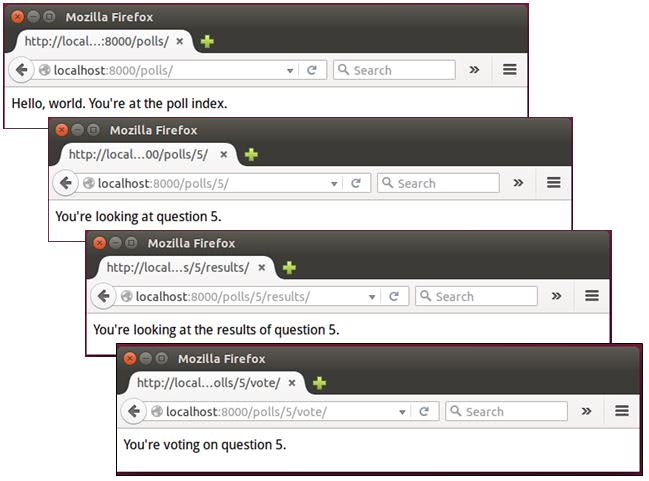649x481 pixels.
Task: Select the http://local...s/5/results/ tab
Action: click(178, 267)
